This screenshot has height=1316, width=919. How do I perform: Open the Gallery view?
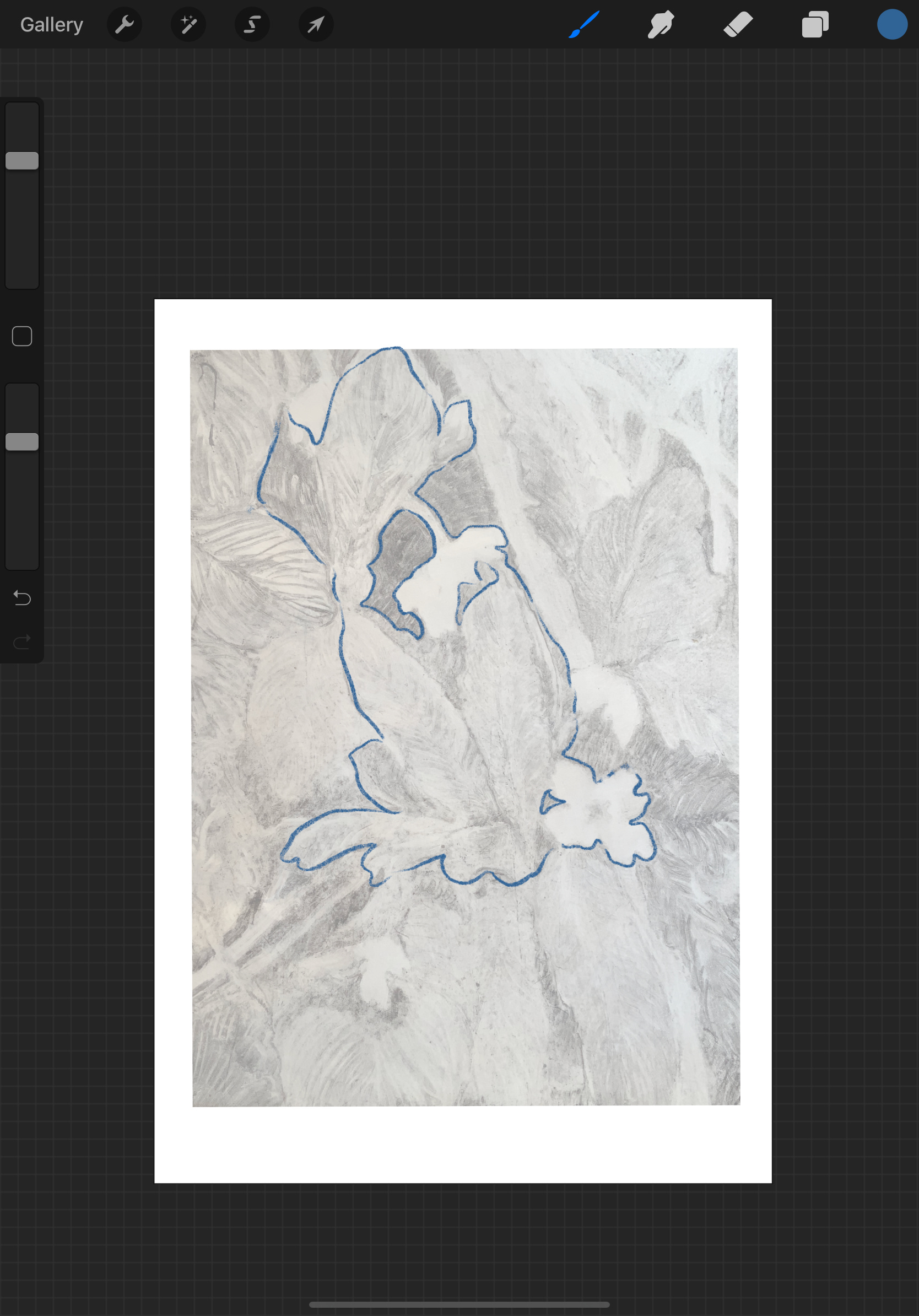[x=52, y=25]
